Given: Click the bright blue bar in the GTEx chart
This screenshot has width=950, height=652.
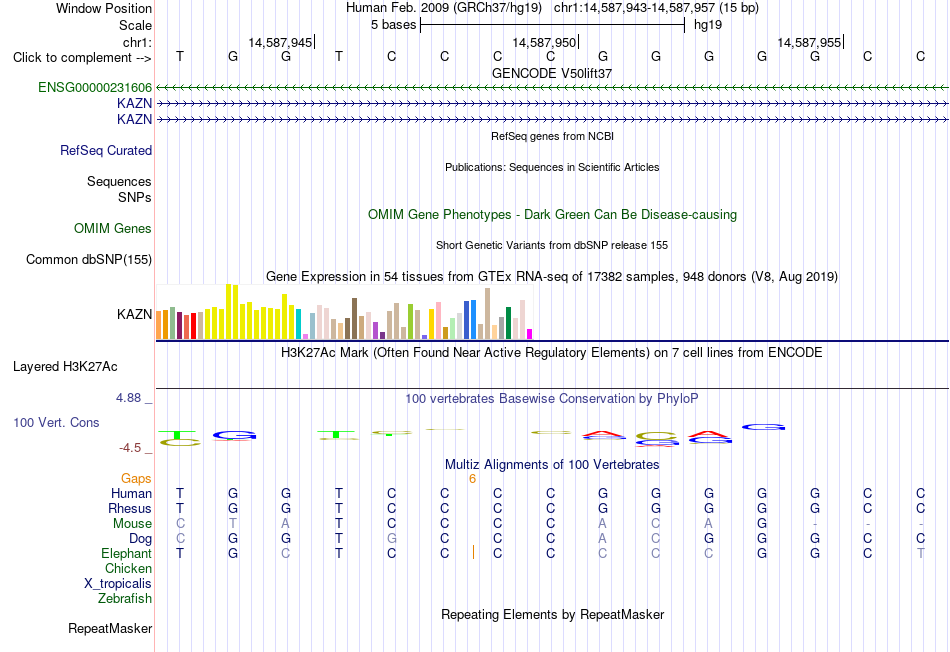Looking at the screenshot, I should (473, 319).
